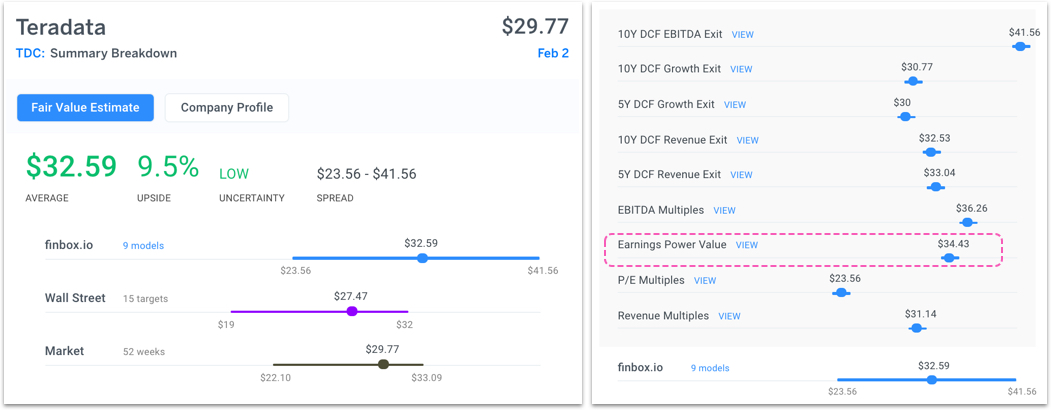1051x410 pixels.
Task: Click the $22.10 52-week low label
Action: (275, 378)
